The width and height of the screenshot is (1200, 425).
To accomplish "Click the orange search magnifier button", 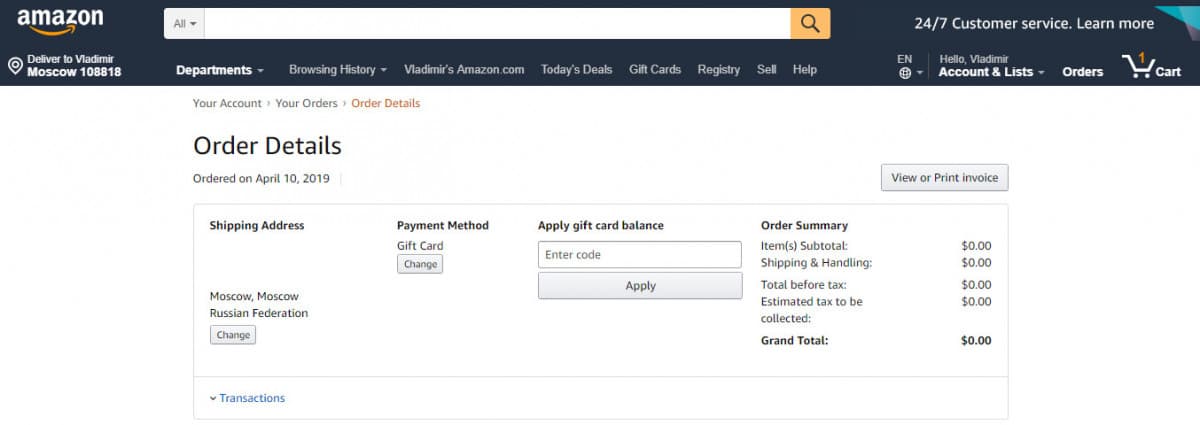I will pos(810,23).
